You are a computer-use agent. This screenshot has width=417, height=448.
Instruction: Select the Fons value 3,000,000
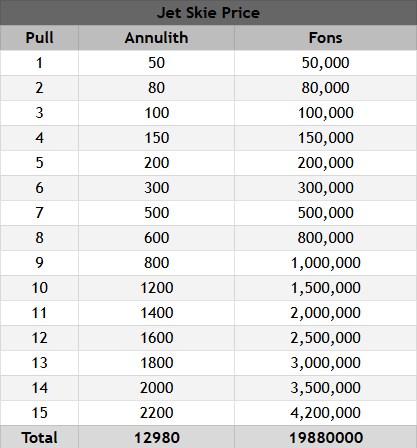click(326, 363)
